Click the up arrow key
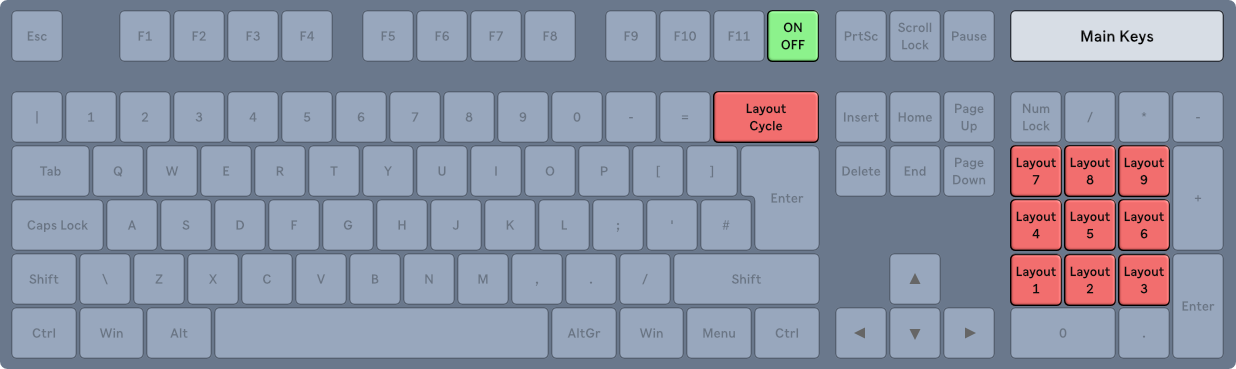 (x=915, y=279)
